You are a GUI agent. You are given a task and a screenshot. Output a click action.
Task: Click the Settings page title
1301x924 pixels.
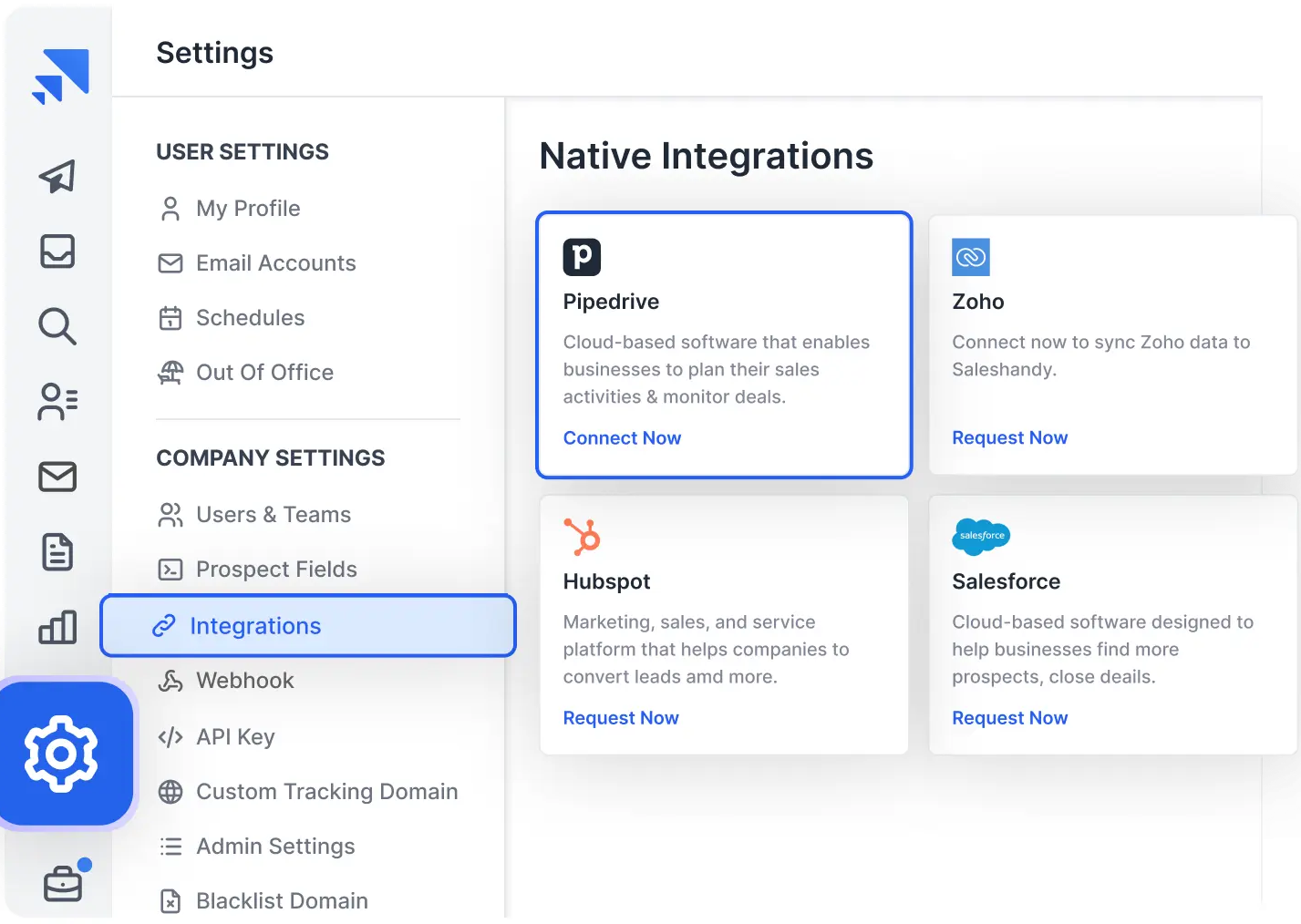[214, 54]
